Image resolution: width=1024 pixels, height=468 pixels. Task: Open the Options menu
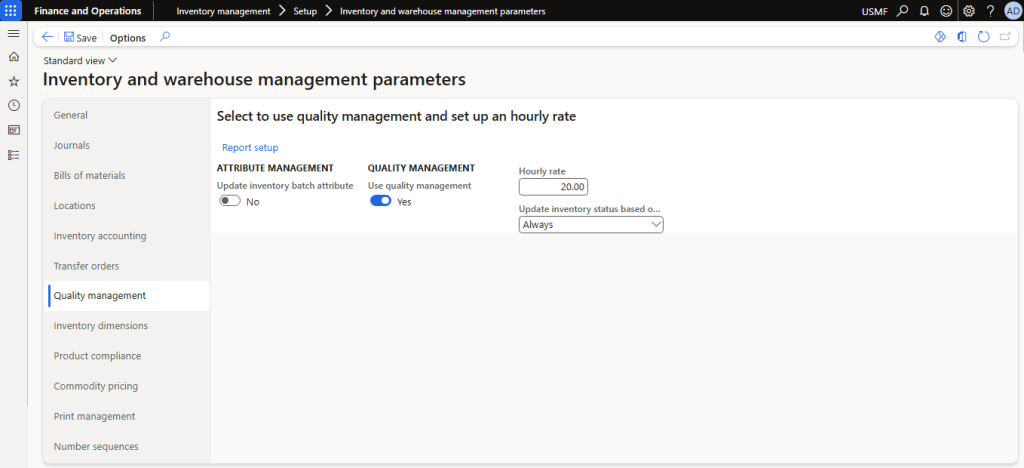(x=127, y=38)
